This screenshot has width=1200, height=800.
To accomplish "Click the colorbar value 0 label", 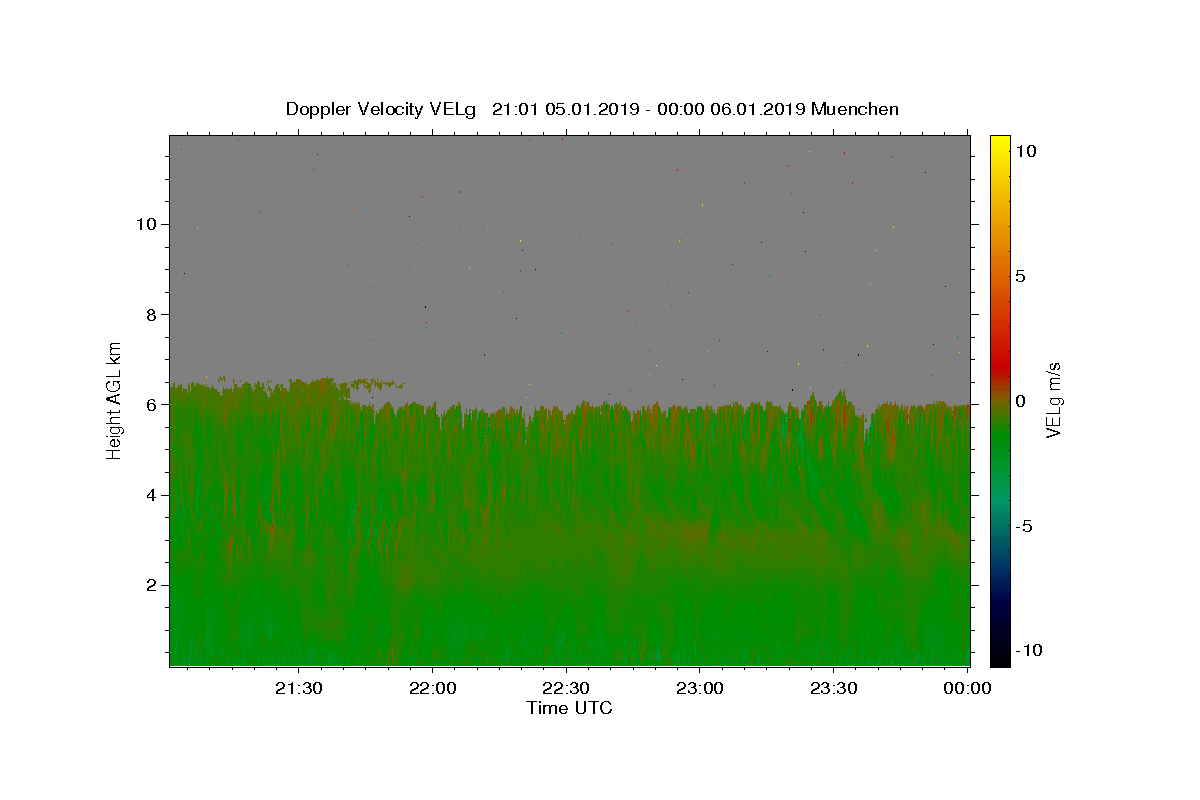I will click(1020, 401).
